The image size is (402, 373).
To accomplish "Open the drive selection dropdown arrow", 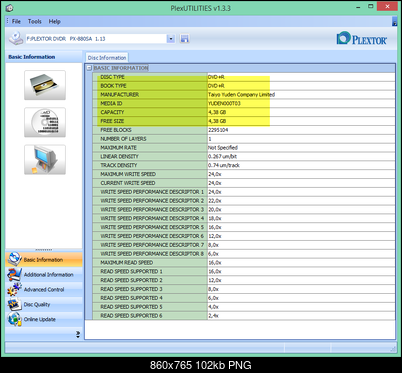I will click(x=171, y=39).
